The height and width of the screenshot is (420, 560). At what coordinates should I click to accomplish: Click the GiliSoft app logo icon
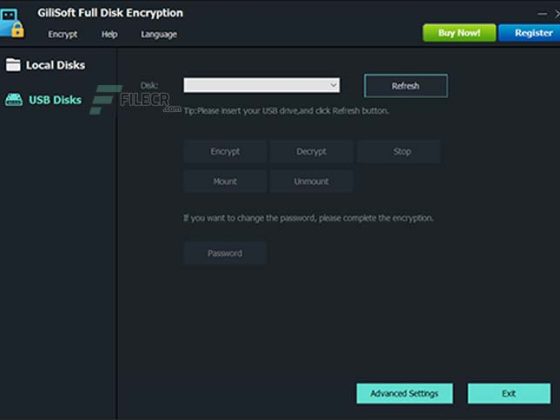12,23
